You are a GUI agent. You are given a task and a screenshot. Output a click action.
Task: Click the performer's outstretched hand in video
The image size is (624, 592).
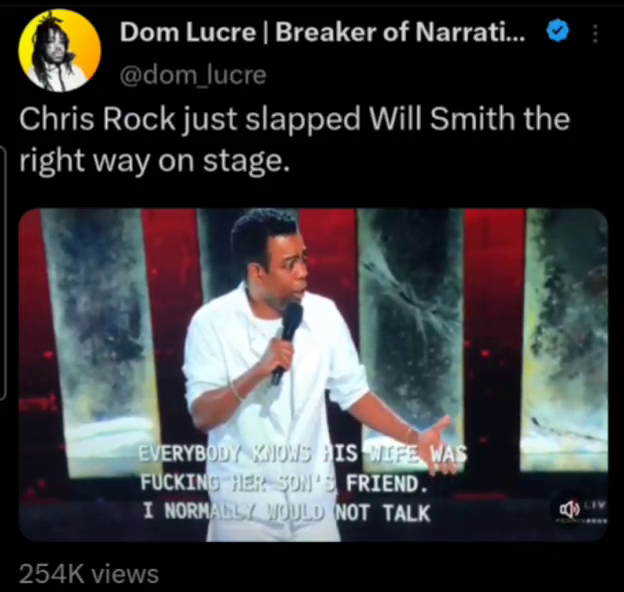[x=434, y=436]
